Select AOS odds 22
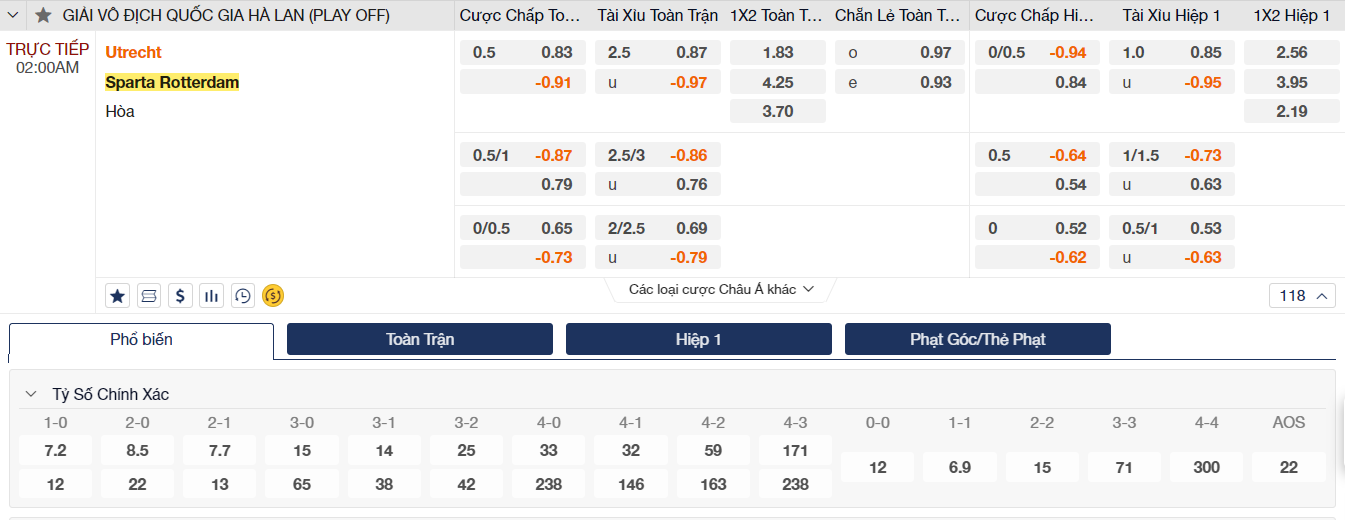The height and width of the screenshot is (520, 1345). tap(1288, 467)
